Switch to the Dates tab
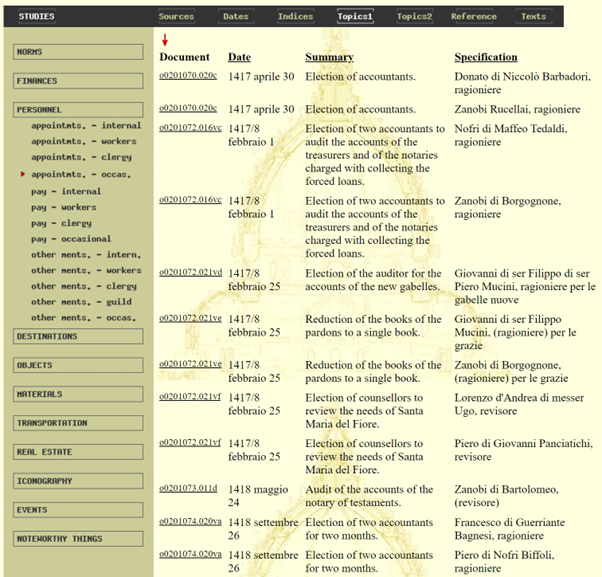Image resolution: width=602 pixels, height=577 pixels. (236, 17)
